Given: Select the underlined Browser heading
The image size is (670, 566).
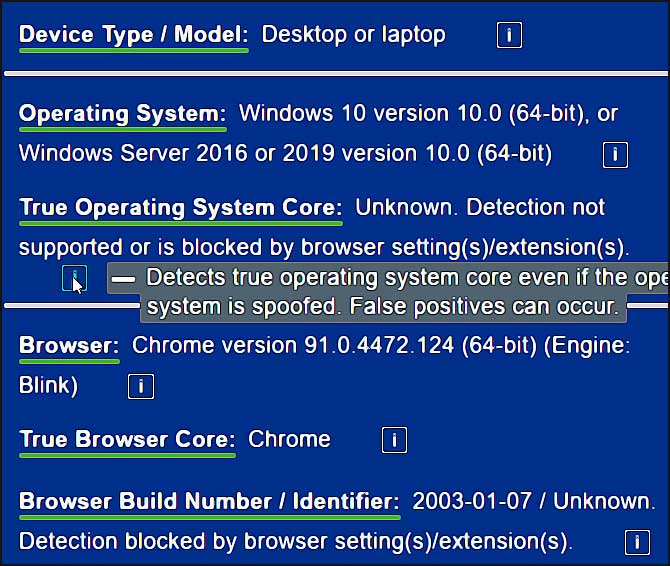Looking at the screenshot, I should [69, 345].
